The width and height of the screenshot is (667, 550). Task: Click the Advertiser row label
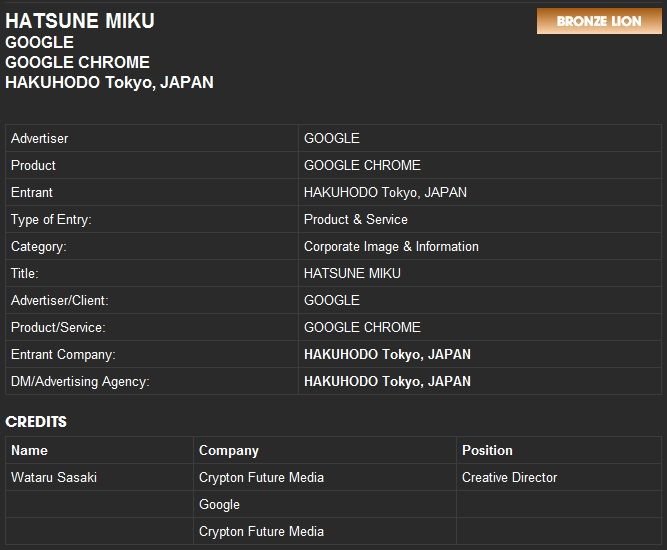(x=40, y=138)
